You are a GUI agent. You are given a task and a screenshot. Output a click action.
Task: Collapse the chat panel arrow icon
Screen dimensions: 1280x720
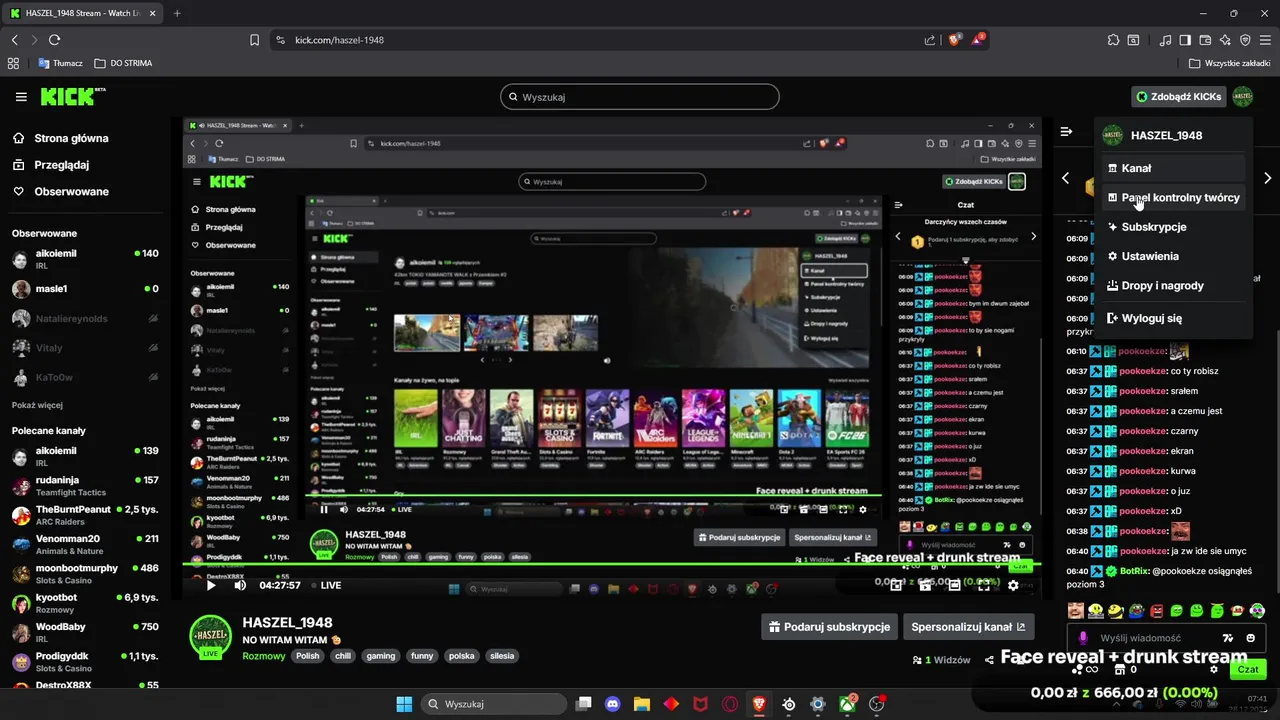(x=1067, y=132)
